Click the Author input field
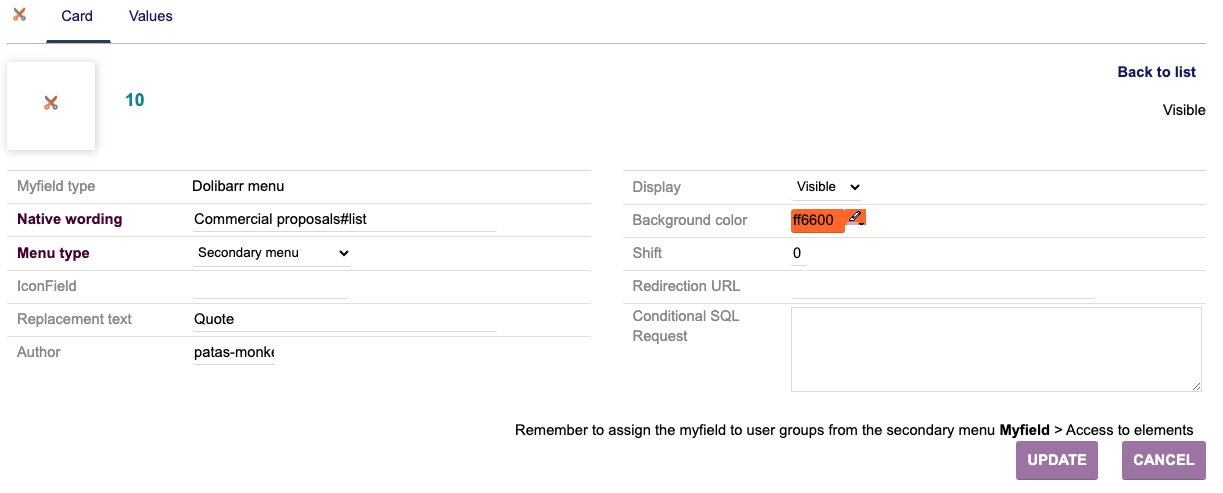Viewport: 1223px width, 493px height. coord(234,353)
